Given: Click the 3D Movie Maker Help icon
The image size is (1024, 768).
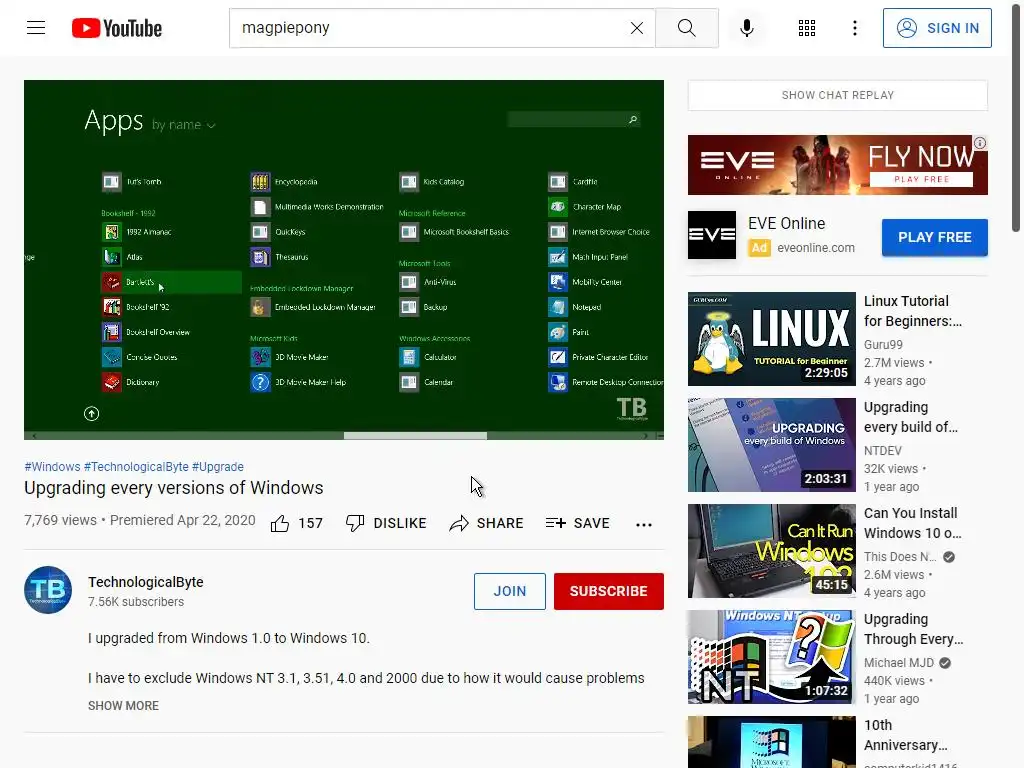Looking at the screenshot, I should coord(260,382).
